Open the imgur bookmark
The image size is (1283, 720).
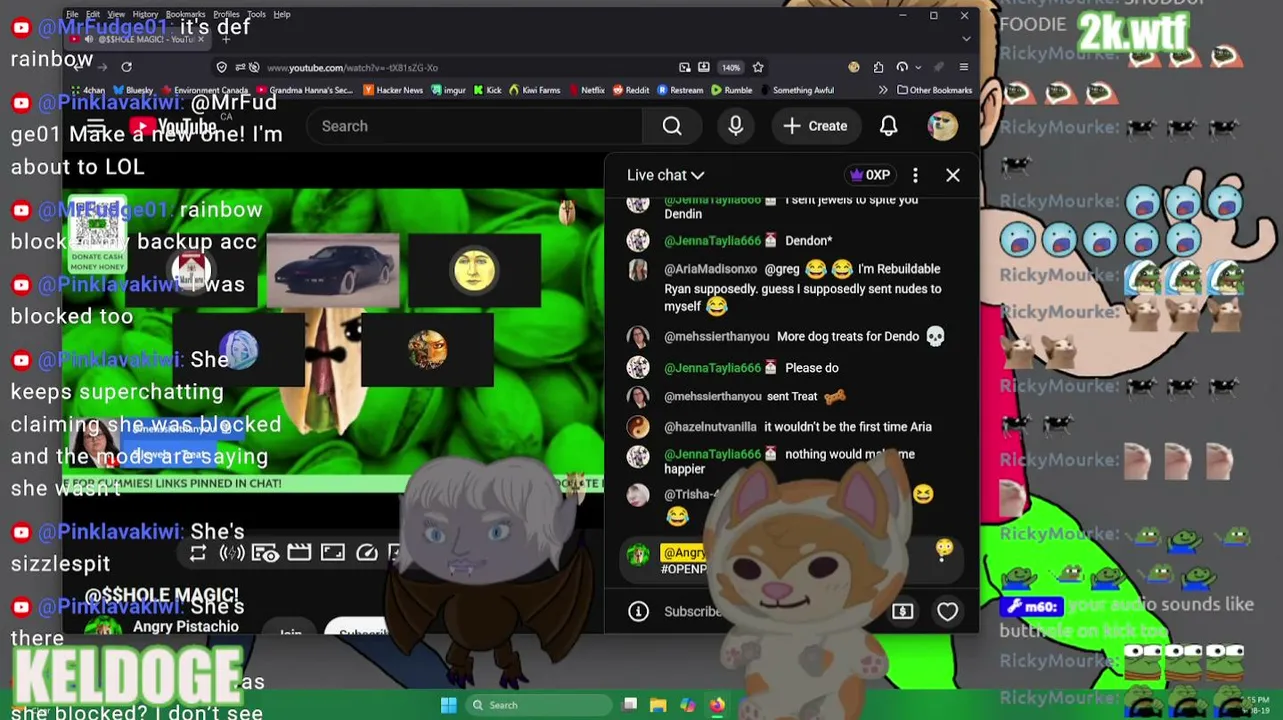tap(448, 90)
